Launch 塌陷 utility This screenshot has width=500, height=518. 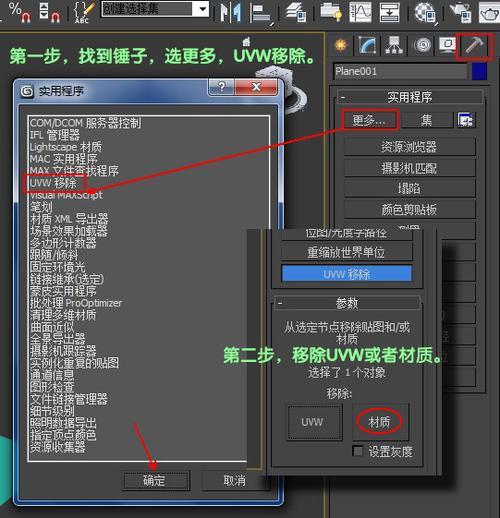[x=409, y=188]
